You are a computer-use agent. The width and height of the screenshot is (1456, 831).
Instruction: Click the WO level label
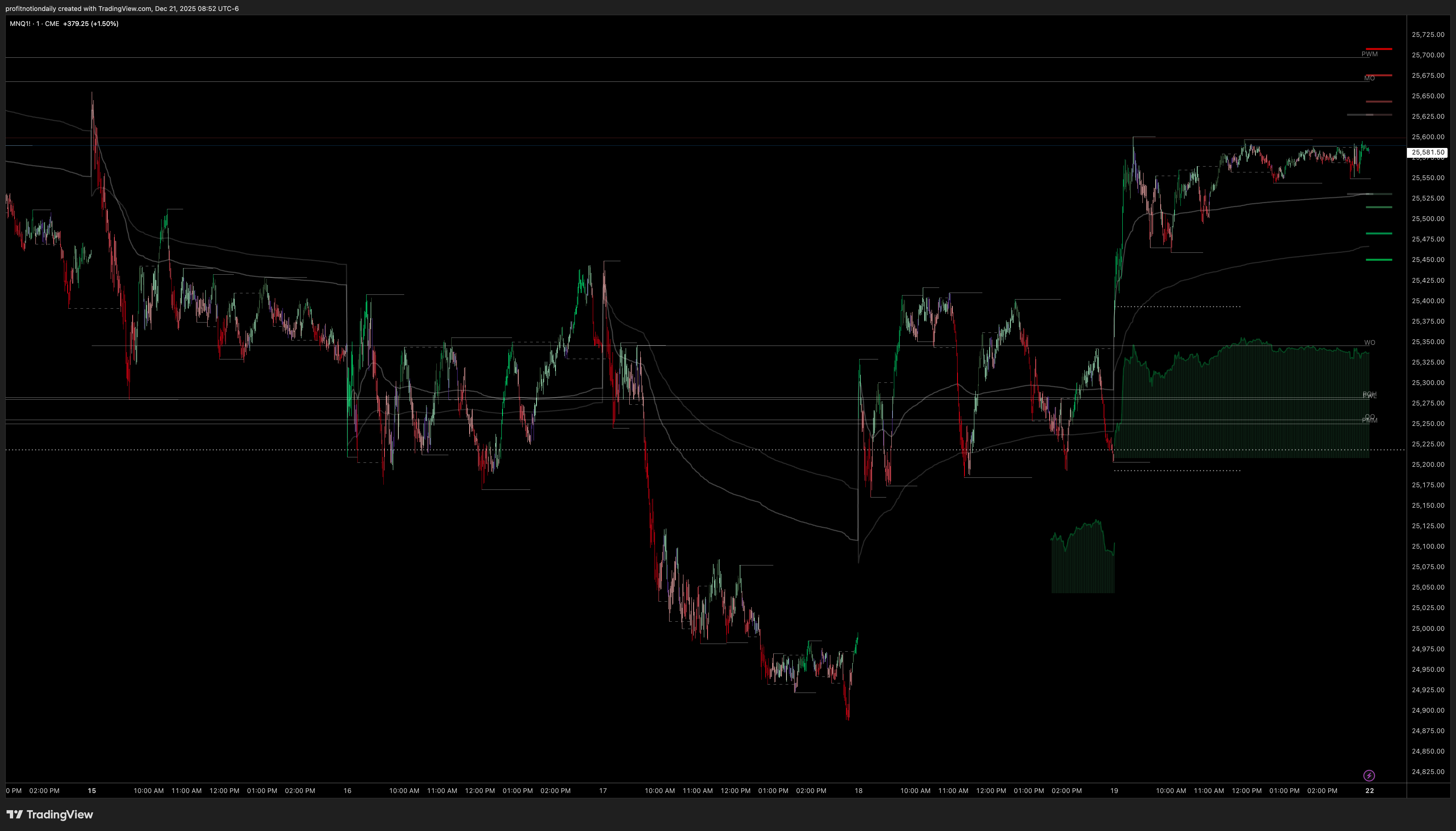click(1369, 343)
